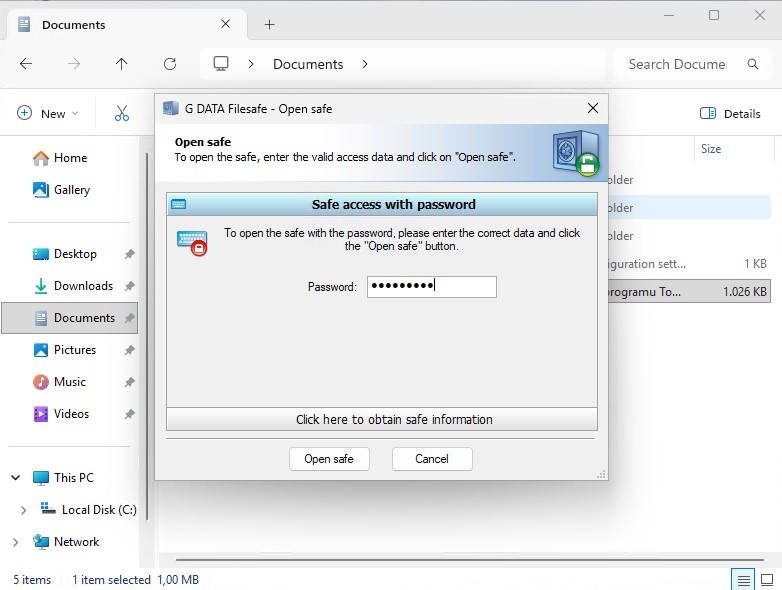Click the pin icon next to Videos
The image size is (782, 590).
(x=130, y=414)
